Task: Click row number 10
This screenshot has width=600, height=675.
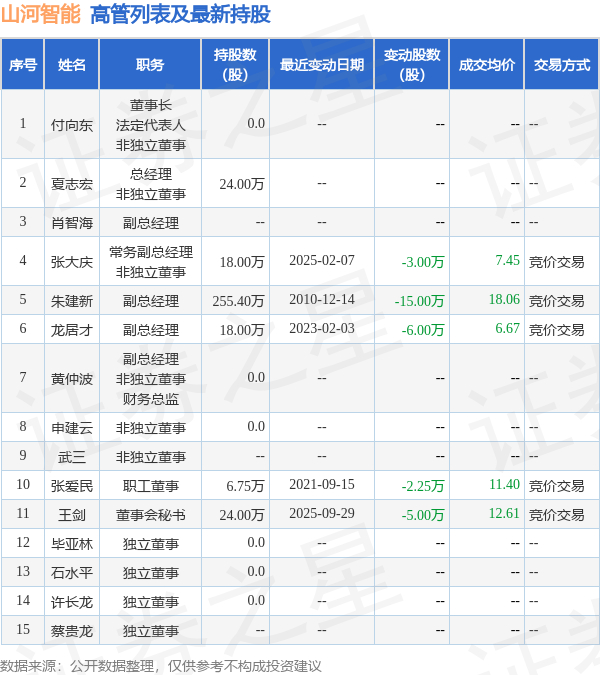Action: click(23, 484)
